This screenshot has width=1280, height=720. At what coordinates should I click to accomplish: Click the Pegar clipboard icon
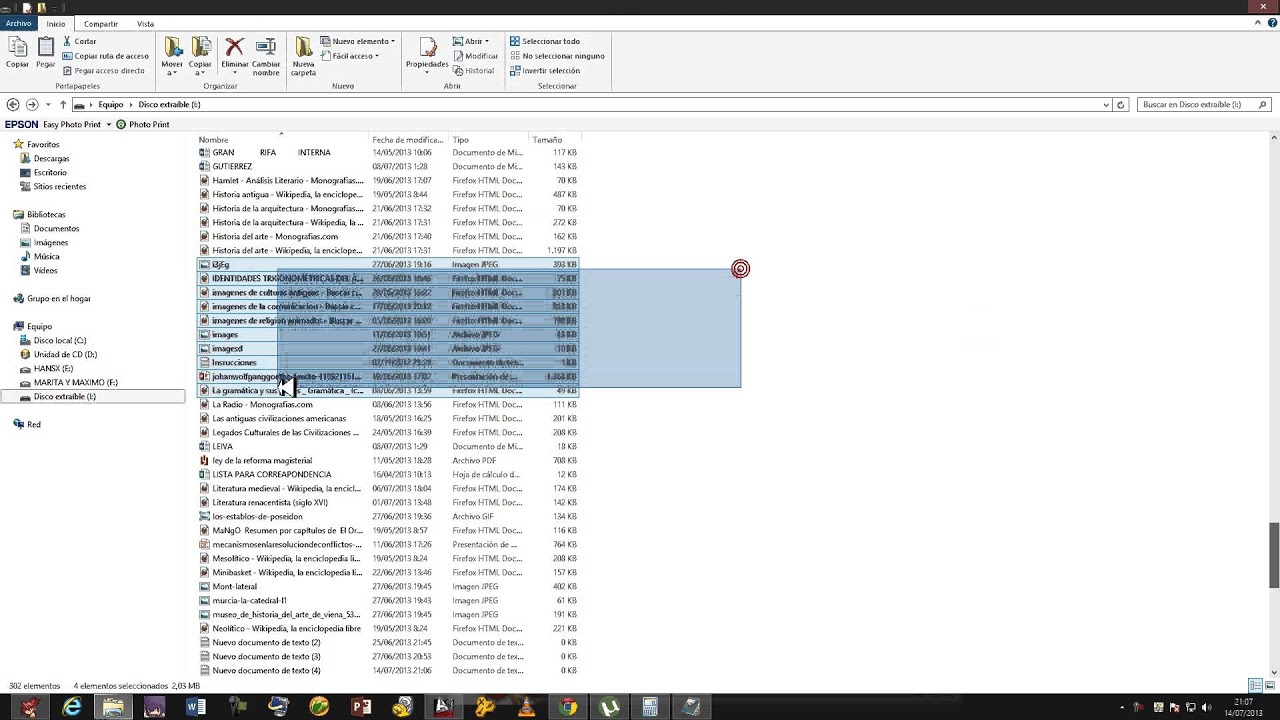point(46,52)
